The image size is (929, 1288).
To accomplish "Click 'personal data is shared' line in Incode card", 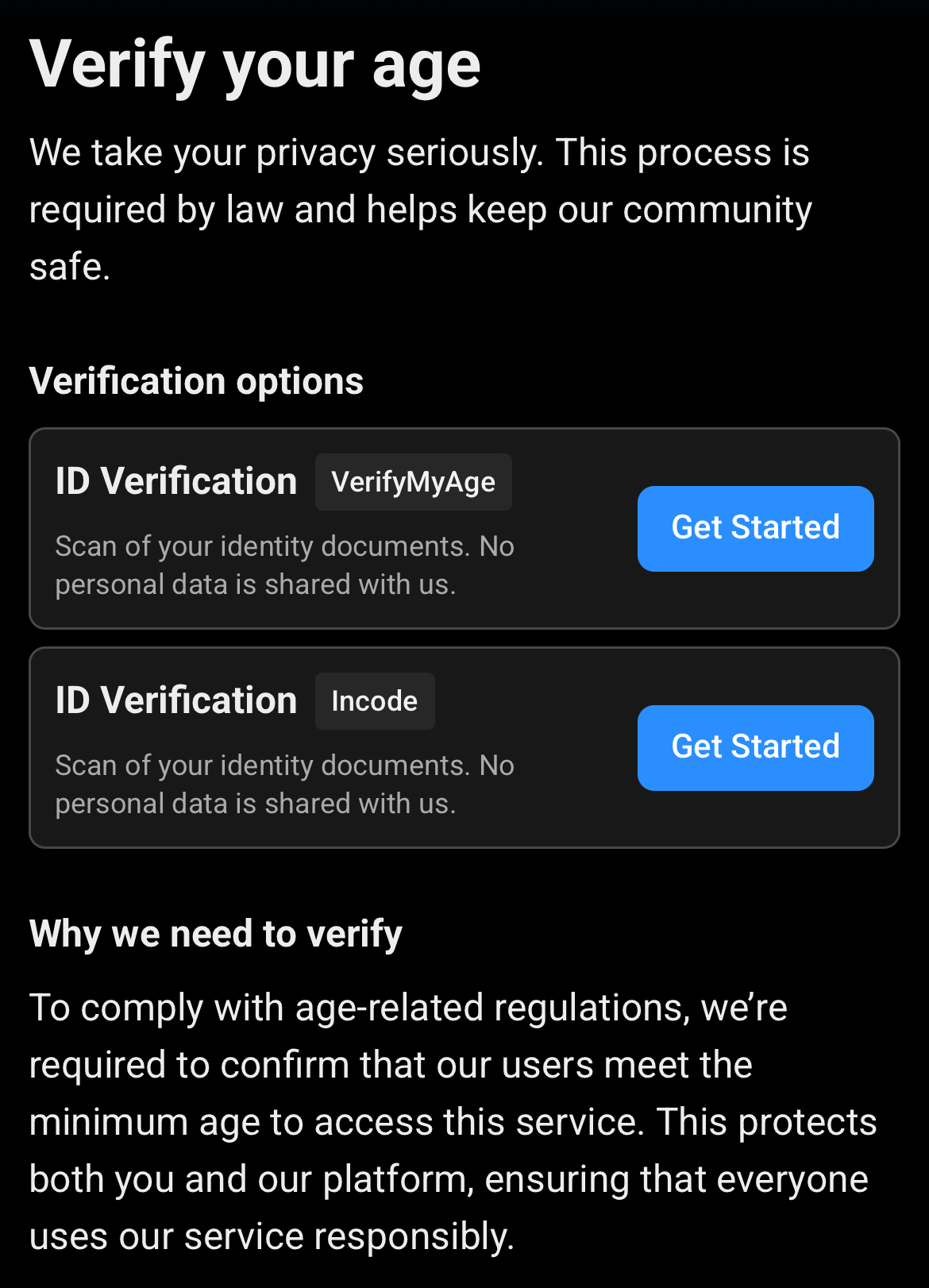I will 255,804.
